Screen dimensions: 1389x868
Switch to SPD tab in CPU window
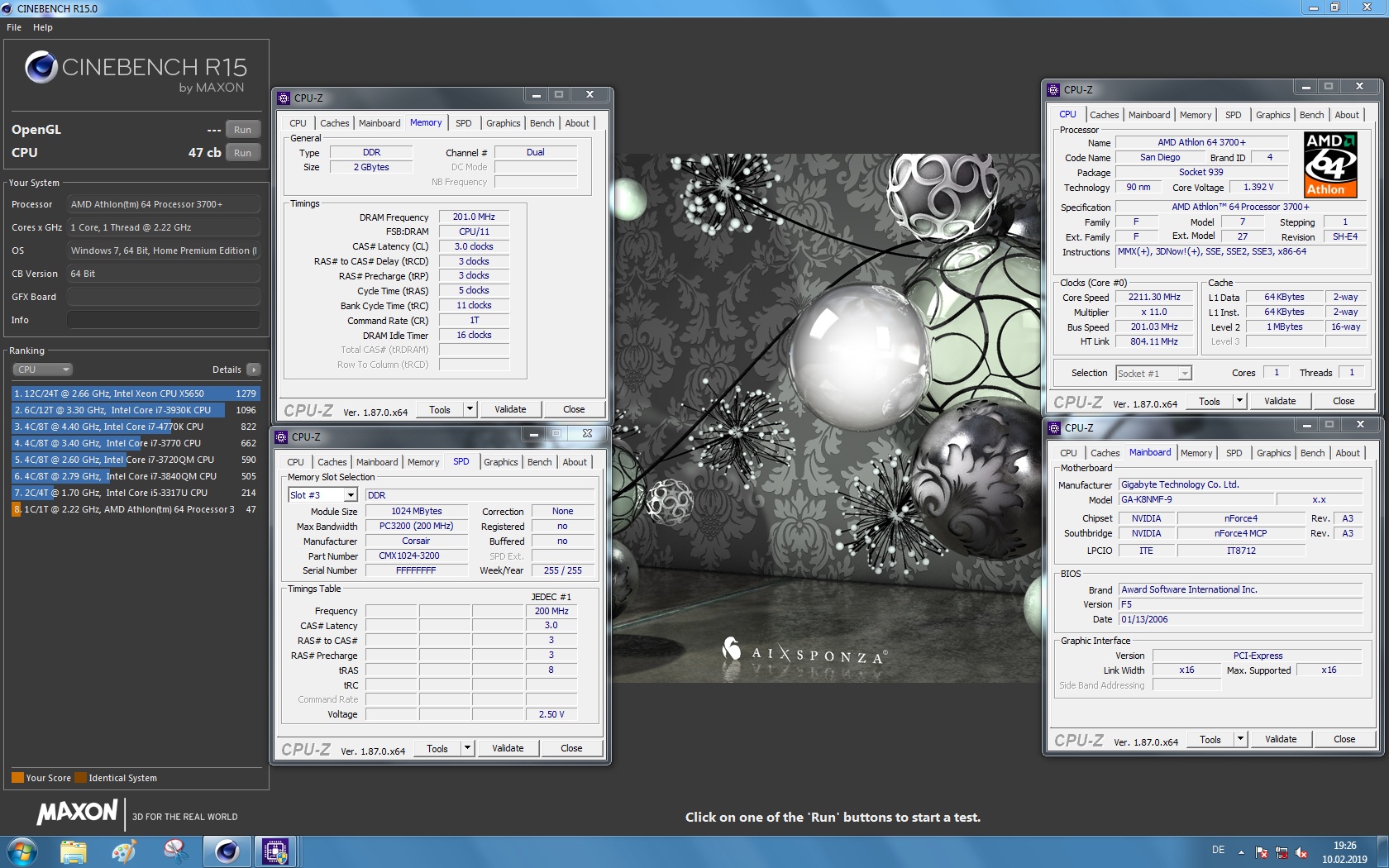(x=1233, y=115)
